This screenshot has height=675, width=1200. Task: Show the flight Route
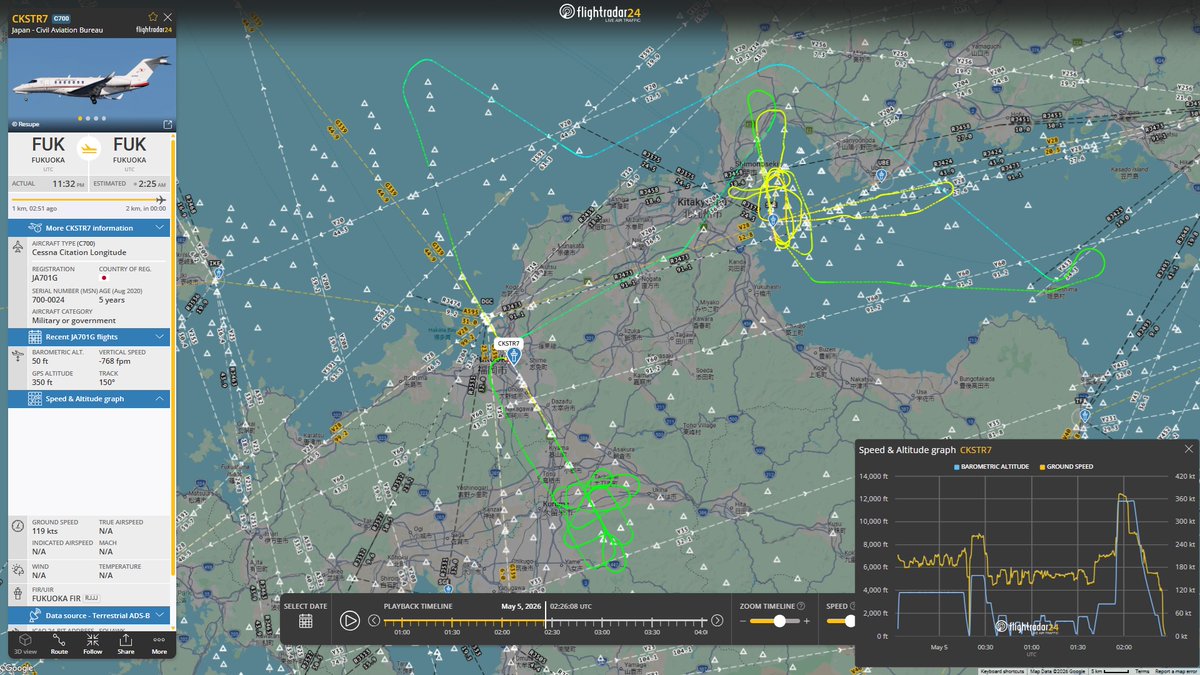tap(59, 643)
